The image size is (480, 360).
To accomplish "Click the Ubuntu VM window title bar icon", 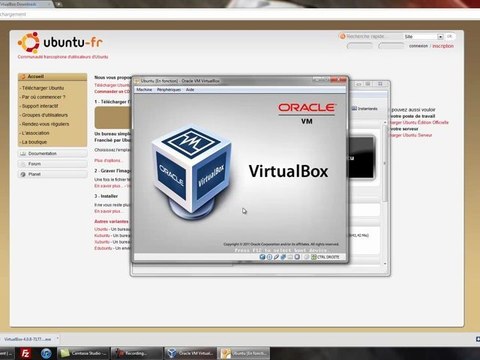I will (x=137, y=81).
